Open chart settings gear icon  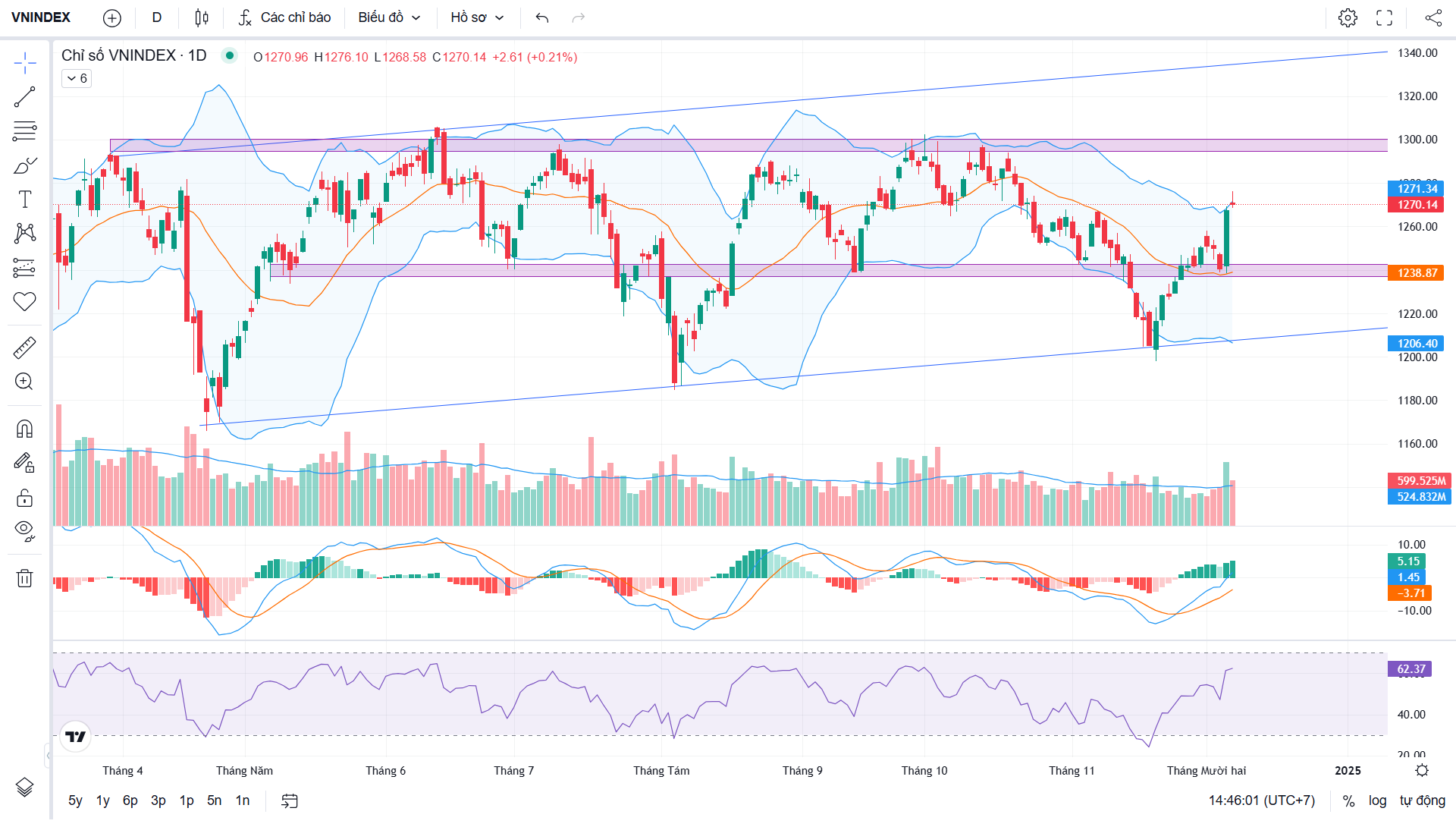tap(1348, 17)
